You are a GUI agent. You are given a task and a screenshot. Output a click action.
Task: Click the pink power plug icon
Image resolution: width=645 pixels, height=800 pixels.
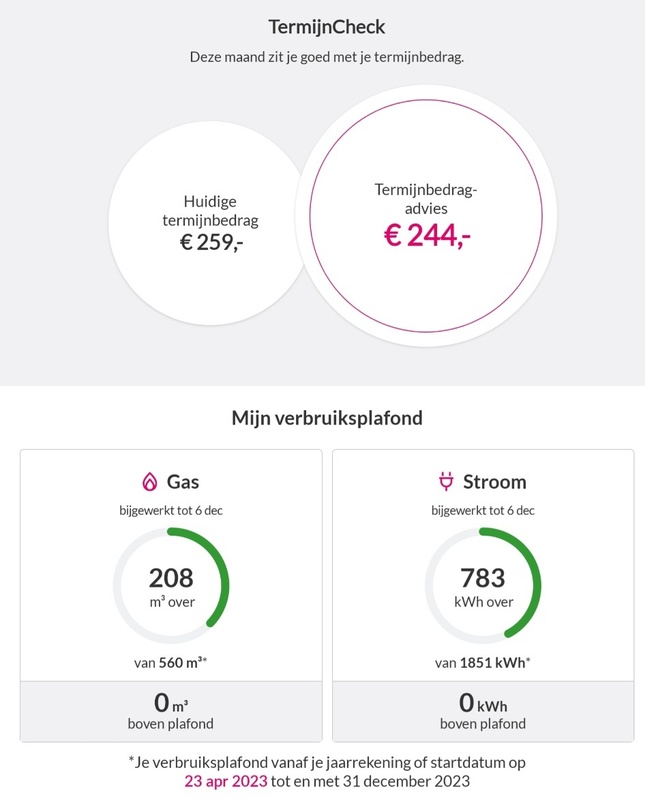(446, 482)
